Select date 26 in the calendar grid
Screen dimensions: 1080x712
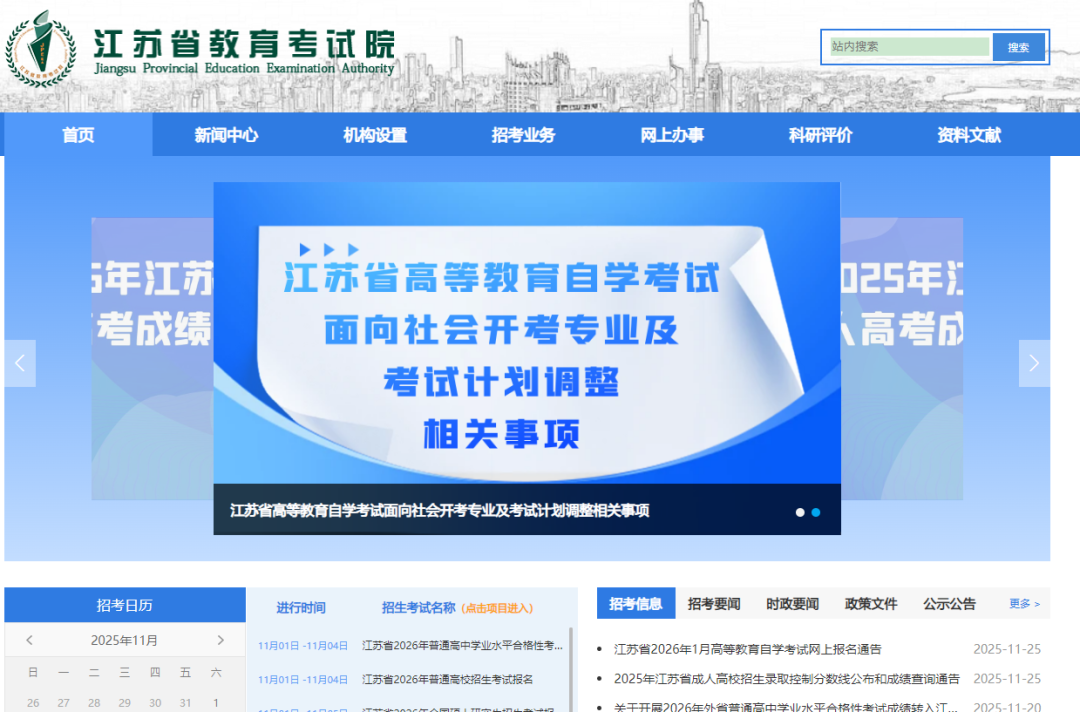click(x=32, y=702)
